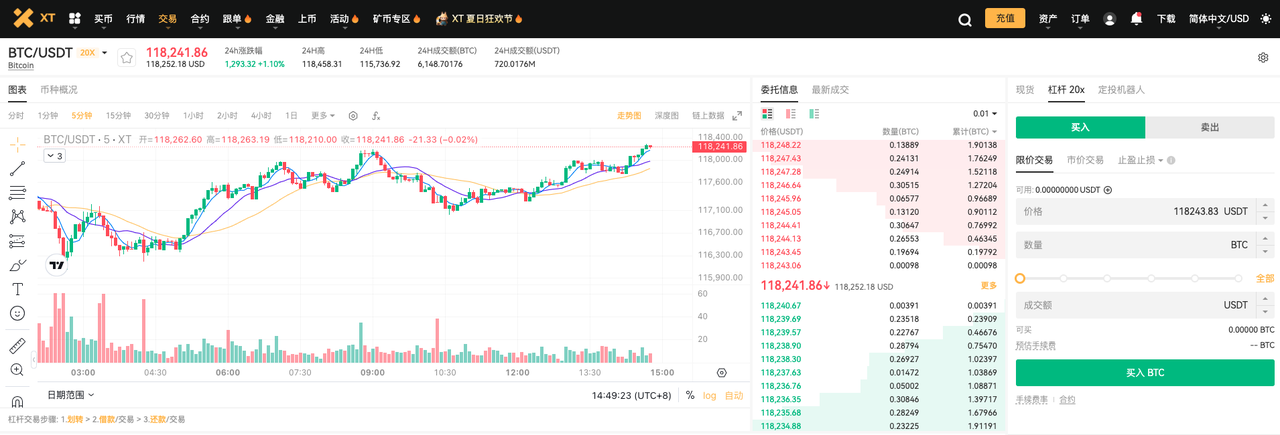Open the 简体中文/USD language dropdown
The image size is (1280, 435).
[x=1219, y=19]
